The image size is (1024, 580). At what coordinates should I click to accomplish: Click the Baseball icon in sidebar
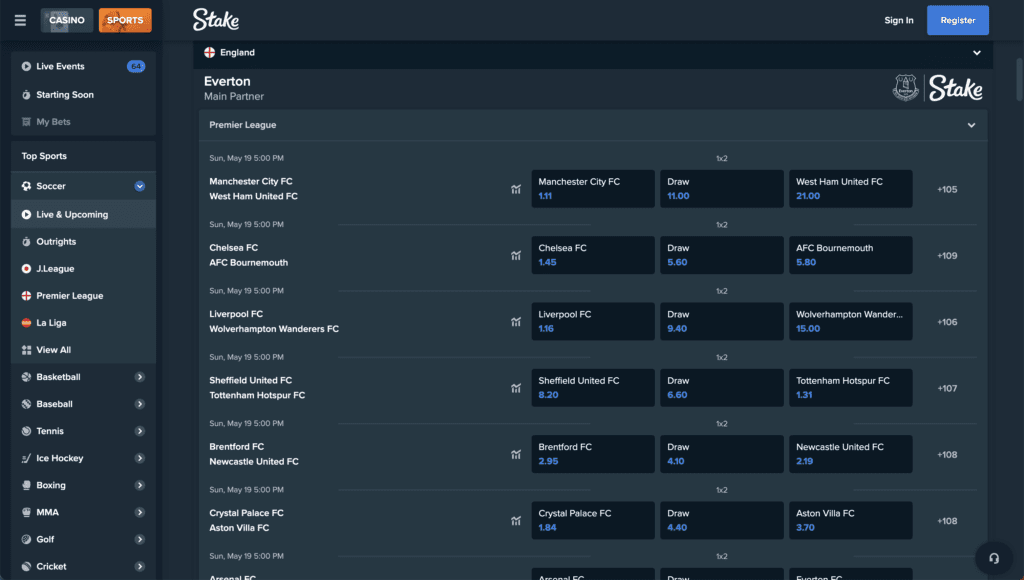(26, 404)
